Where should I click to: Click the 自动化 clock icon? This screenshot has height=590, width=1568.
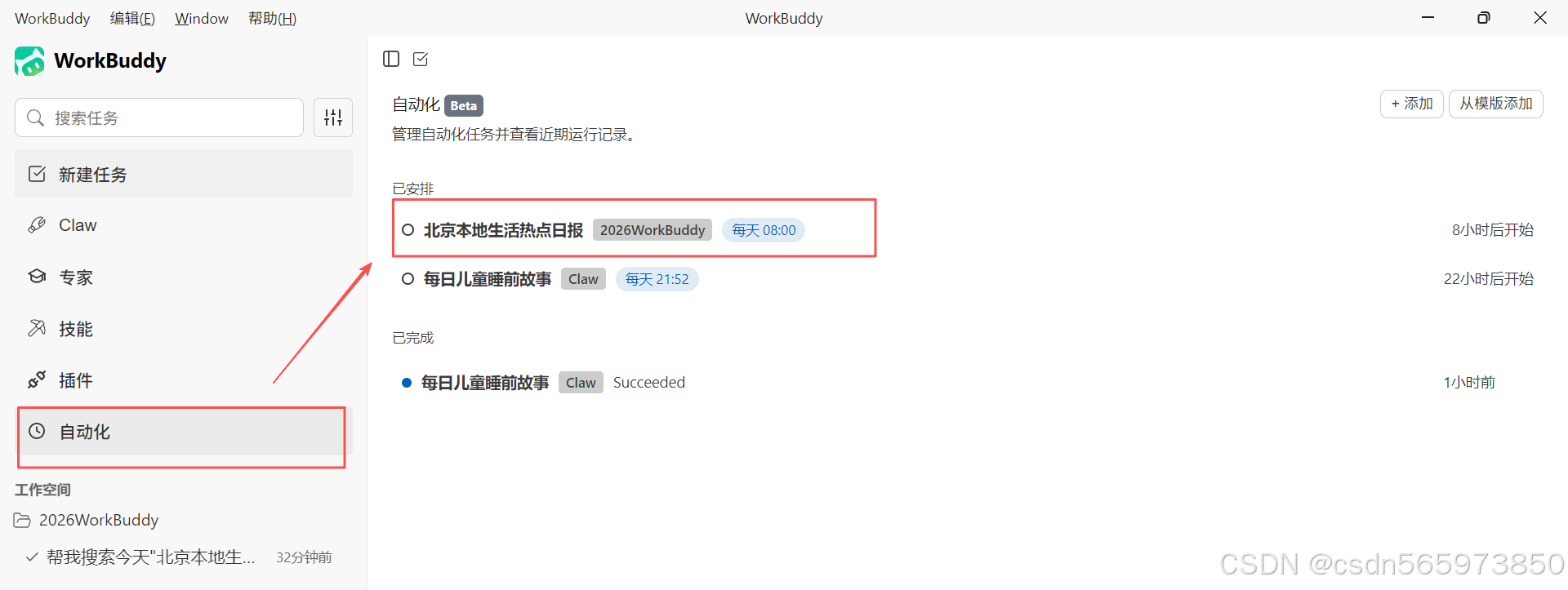pyautogui.click(x=37, y=431)
